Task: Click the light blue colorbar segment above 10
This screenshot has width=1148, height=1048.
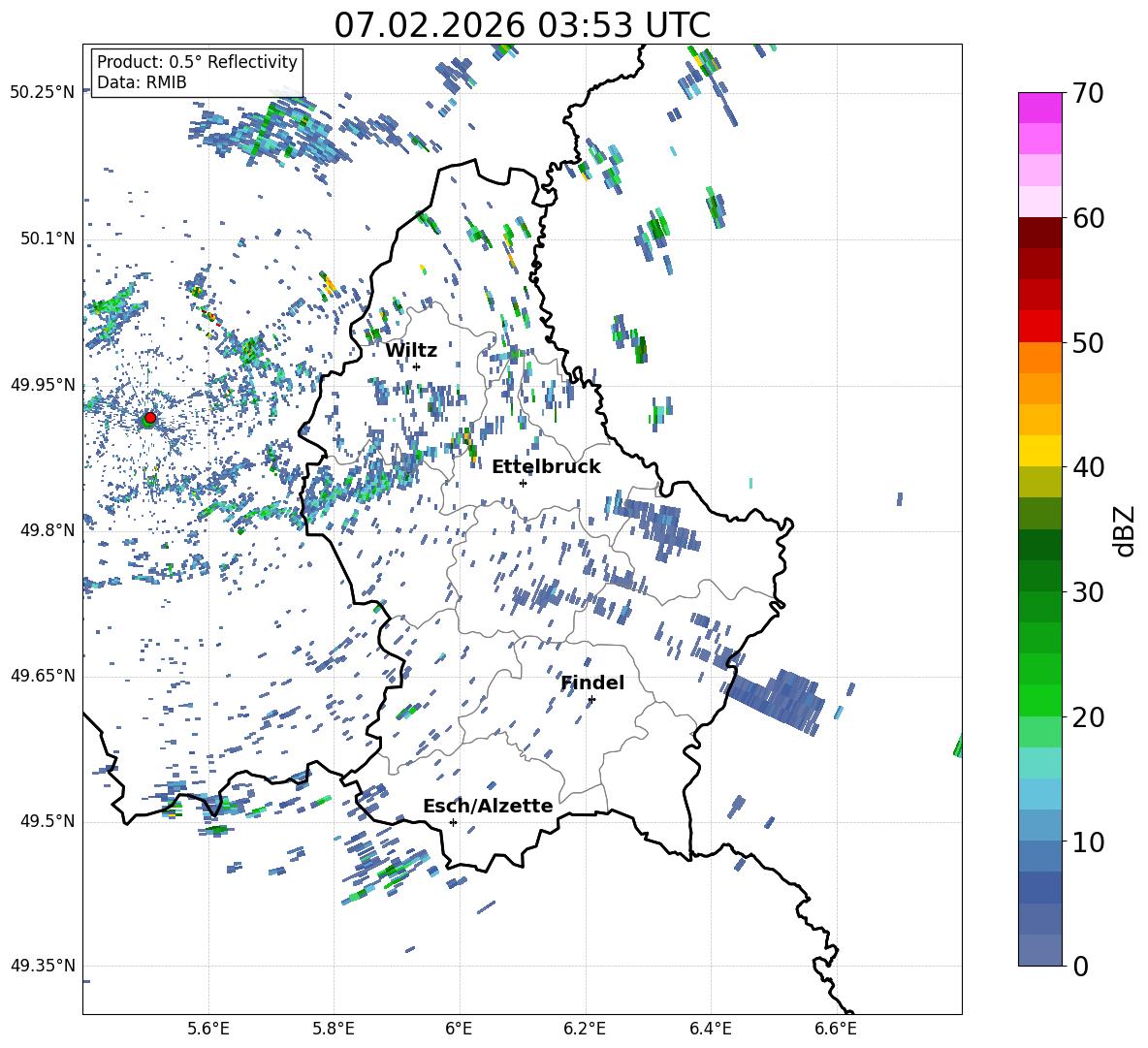Action: coord(1039,794)
